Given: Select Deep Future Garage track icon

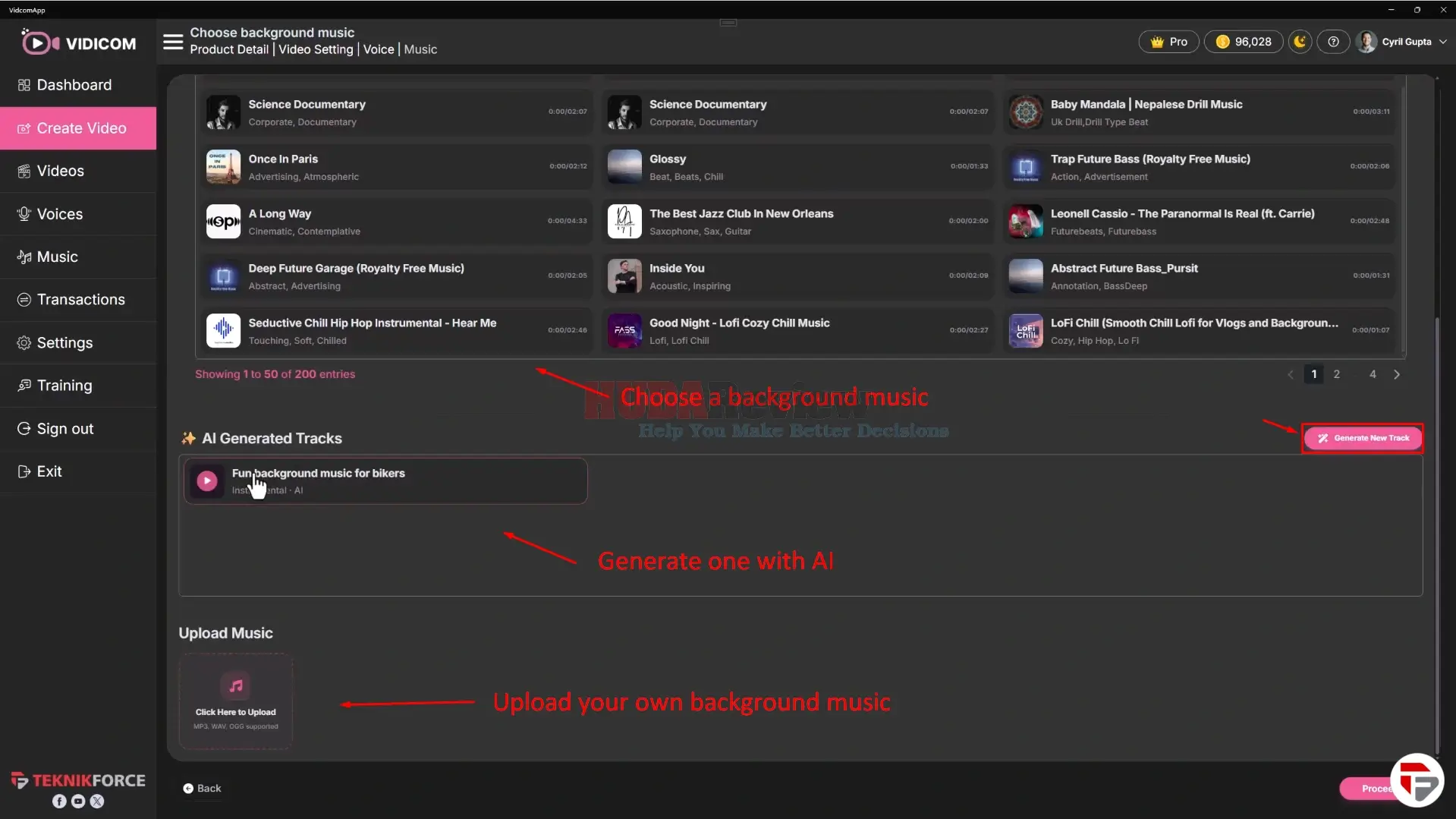Looking at the screenshot, I should (x=223, y=276).
